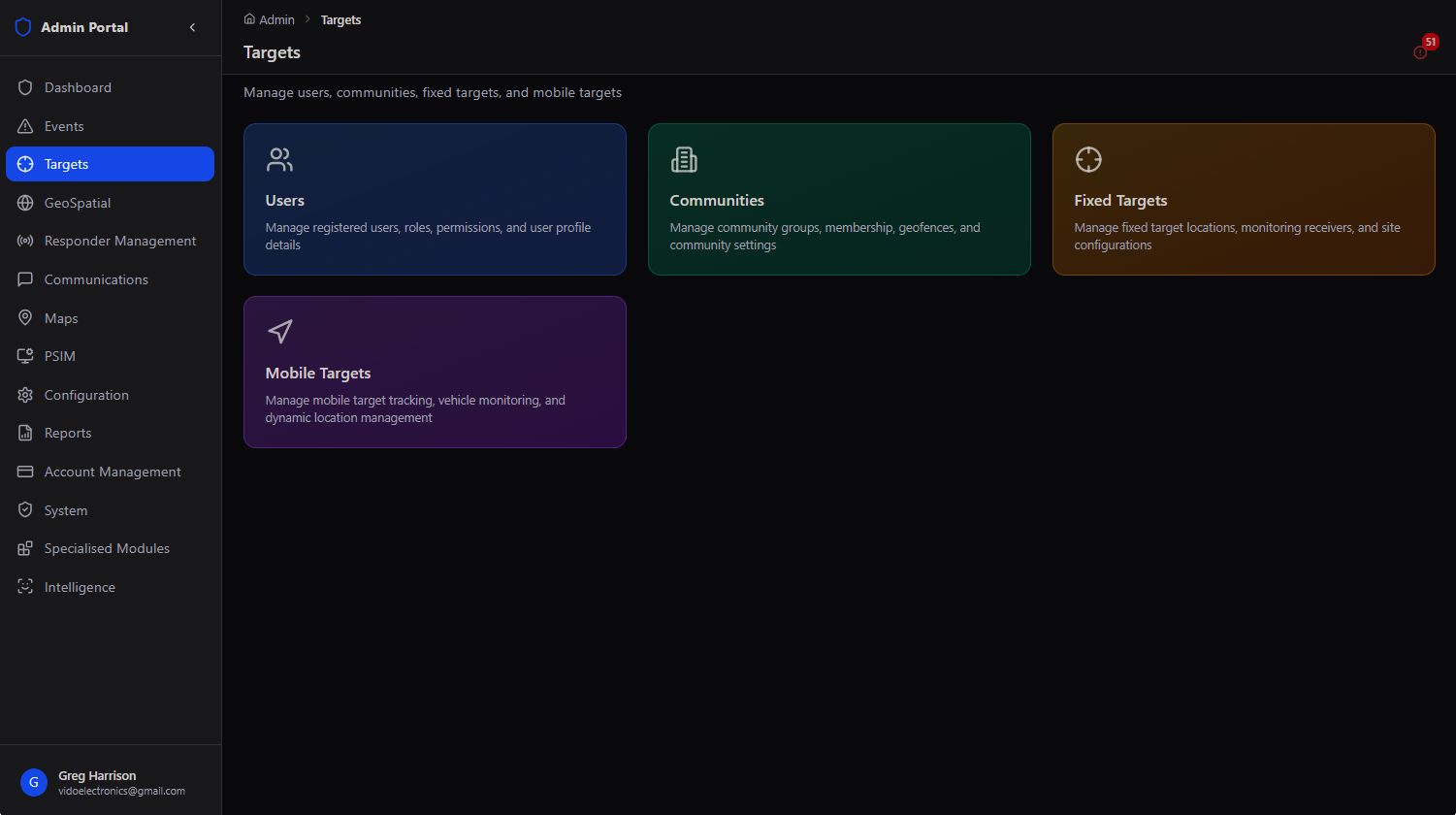Open the Specialised Modules label

point(107,548)
